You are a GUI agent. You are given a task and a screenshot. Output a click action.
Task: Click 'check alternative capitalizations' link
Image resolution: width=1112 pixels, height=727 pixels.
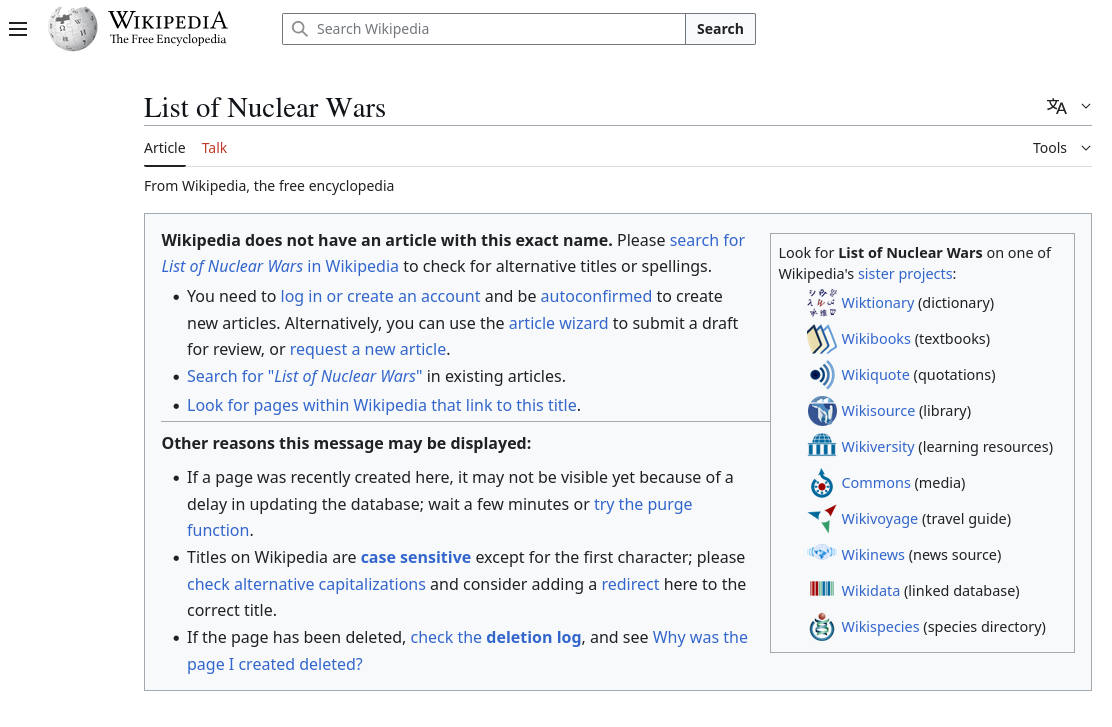tap(306, 584)
